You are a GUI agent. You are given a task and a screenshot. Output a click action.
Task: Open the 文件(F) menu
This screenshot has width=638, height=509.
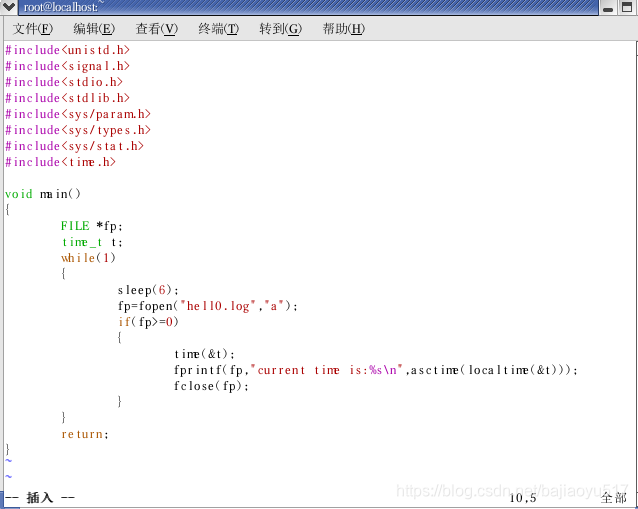point(33,28)
